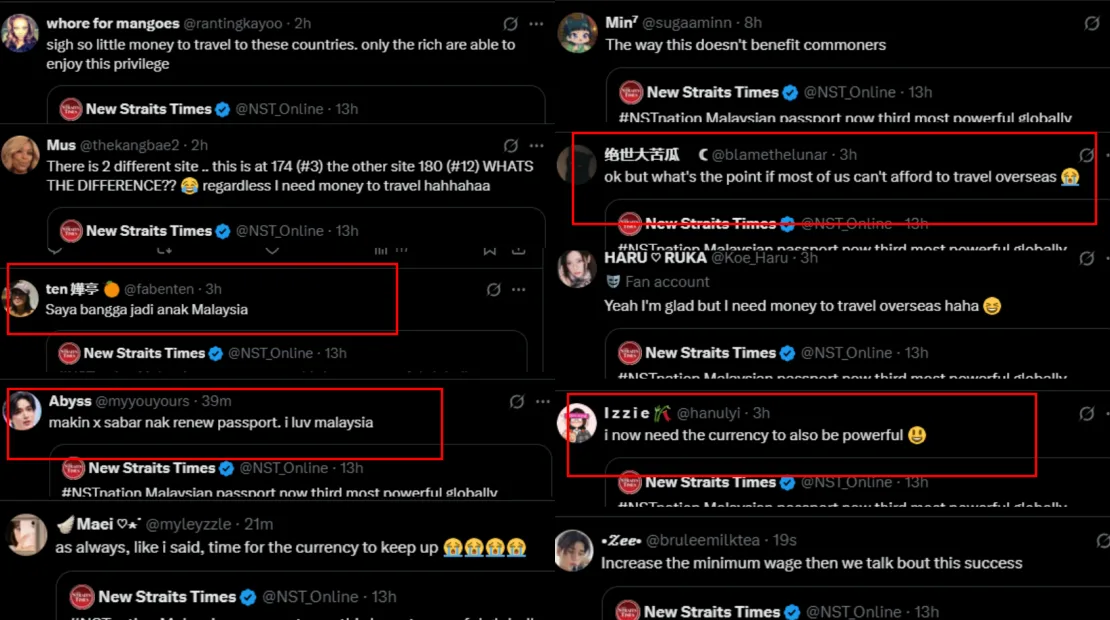1110x620 pixels.
Task: Click the Grok icon on rantingkayoo's tweet
Action: 511,24
